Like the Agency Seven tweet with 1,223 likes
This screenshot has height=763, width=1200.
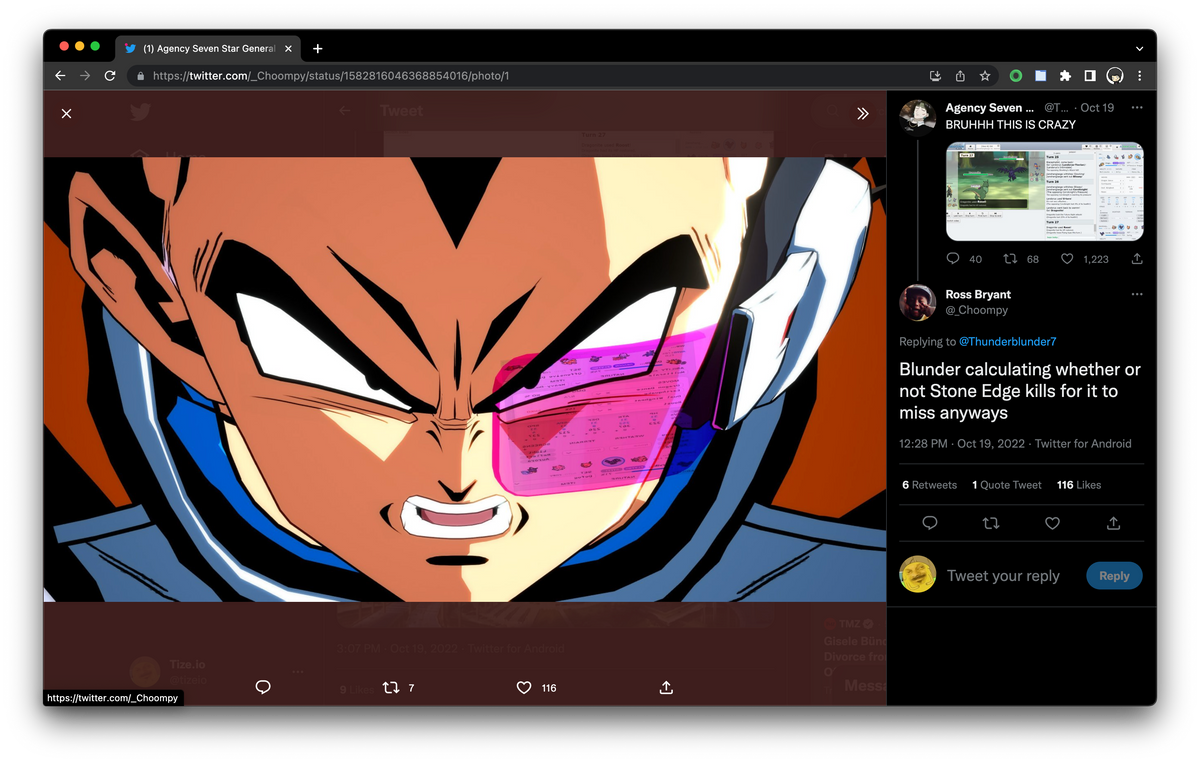(x=1067, y=259)
